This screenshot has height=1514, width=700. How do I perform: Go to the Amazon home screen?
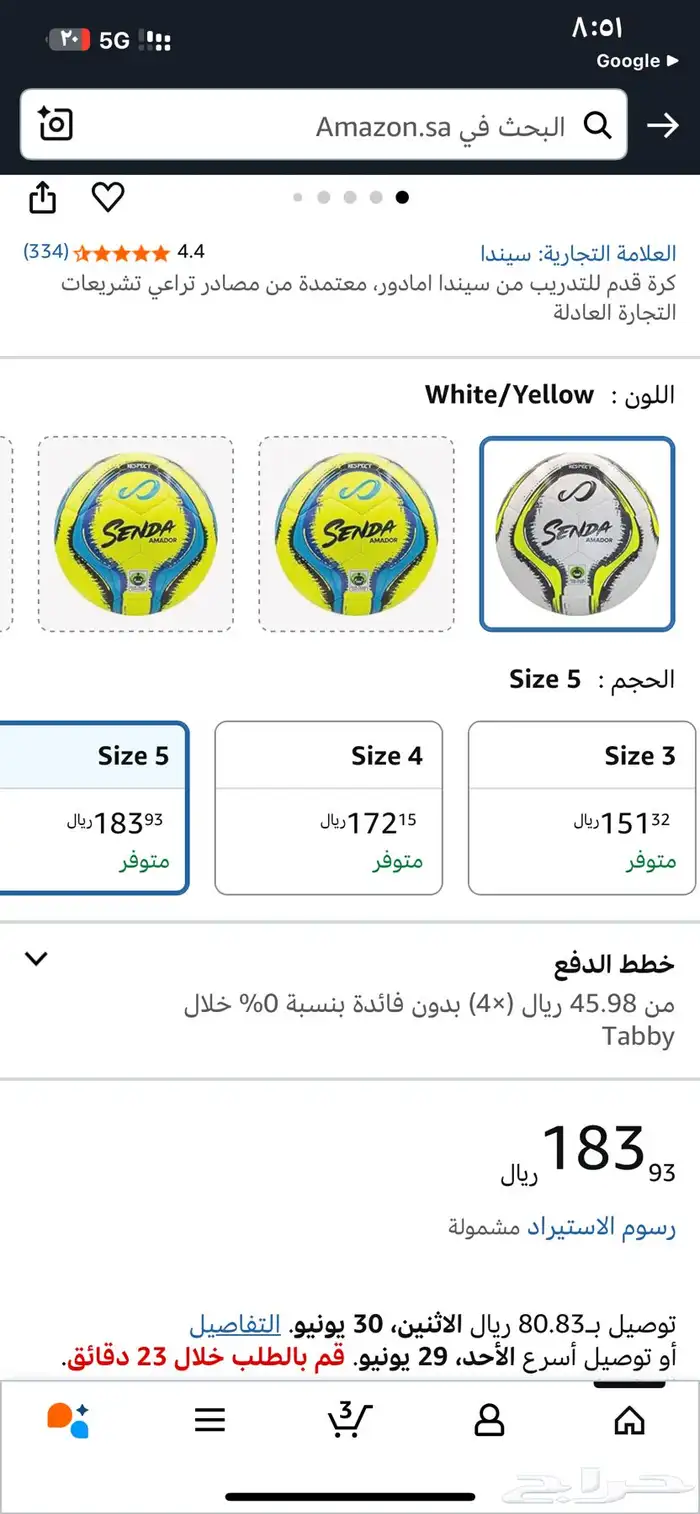coord(630,1420)
